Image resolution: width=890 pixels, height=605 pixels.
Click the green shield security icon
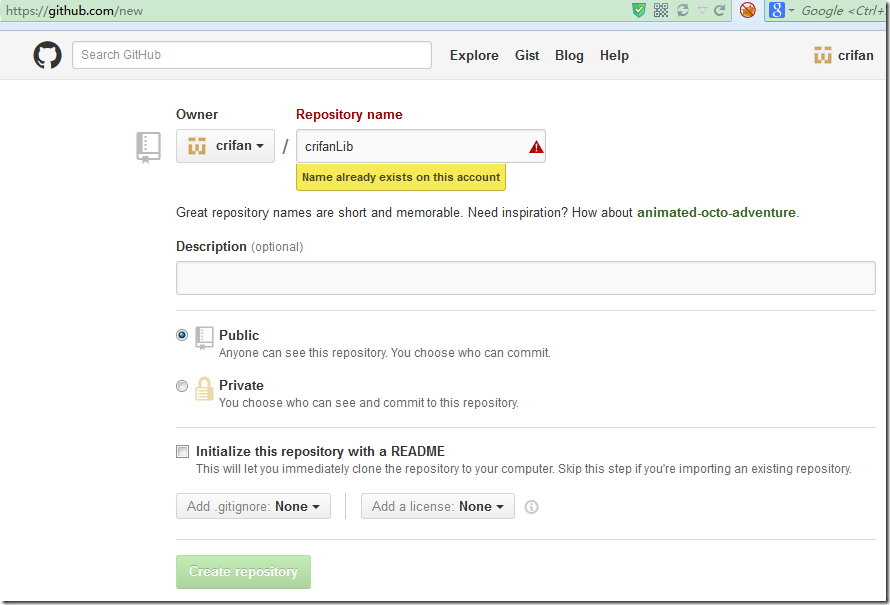(639, 10)
